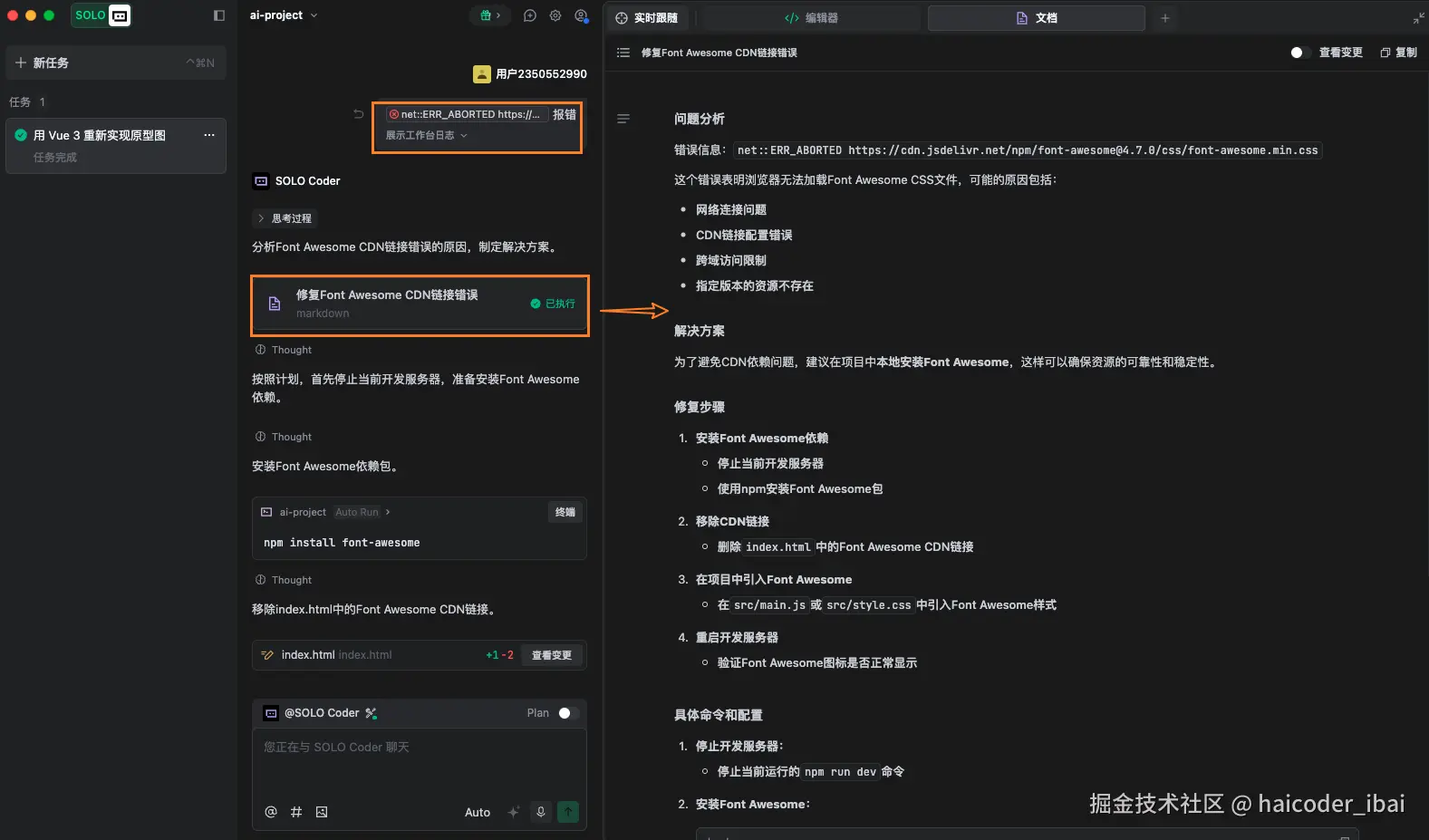Viewport: 1429px width, 840px height.
Task: Open the ai-project dropdown
Action: click(284, 15)
